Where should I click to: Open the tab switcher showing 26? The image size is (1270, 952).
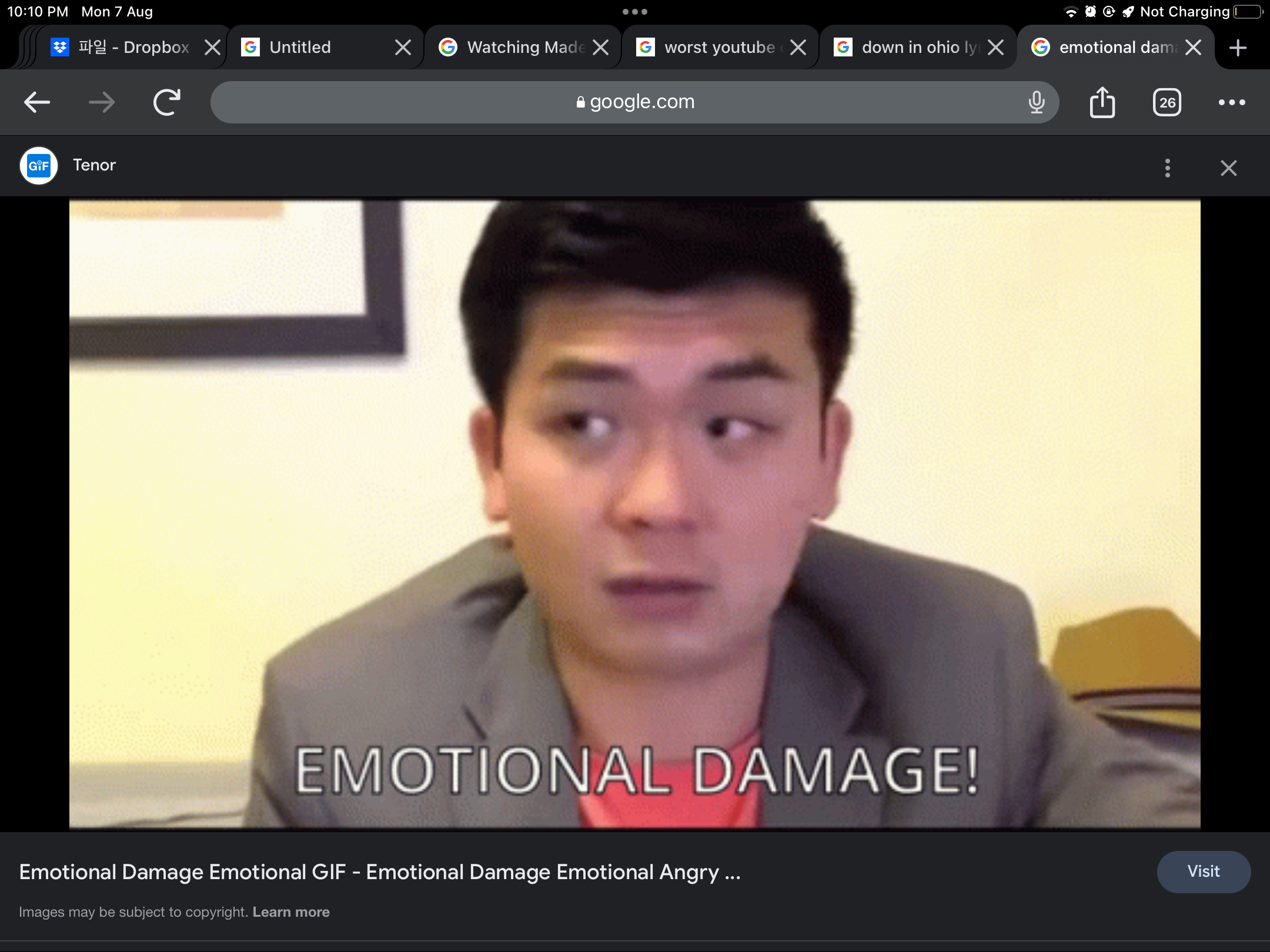tap(1167, 102)
